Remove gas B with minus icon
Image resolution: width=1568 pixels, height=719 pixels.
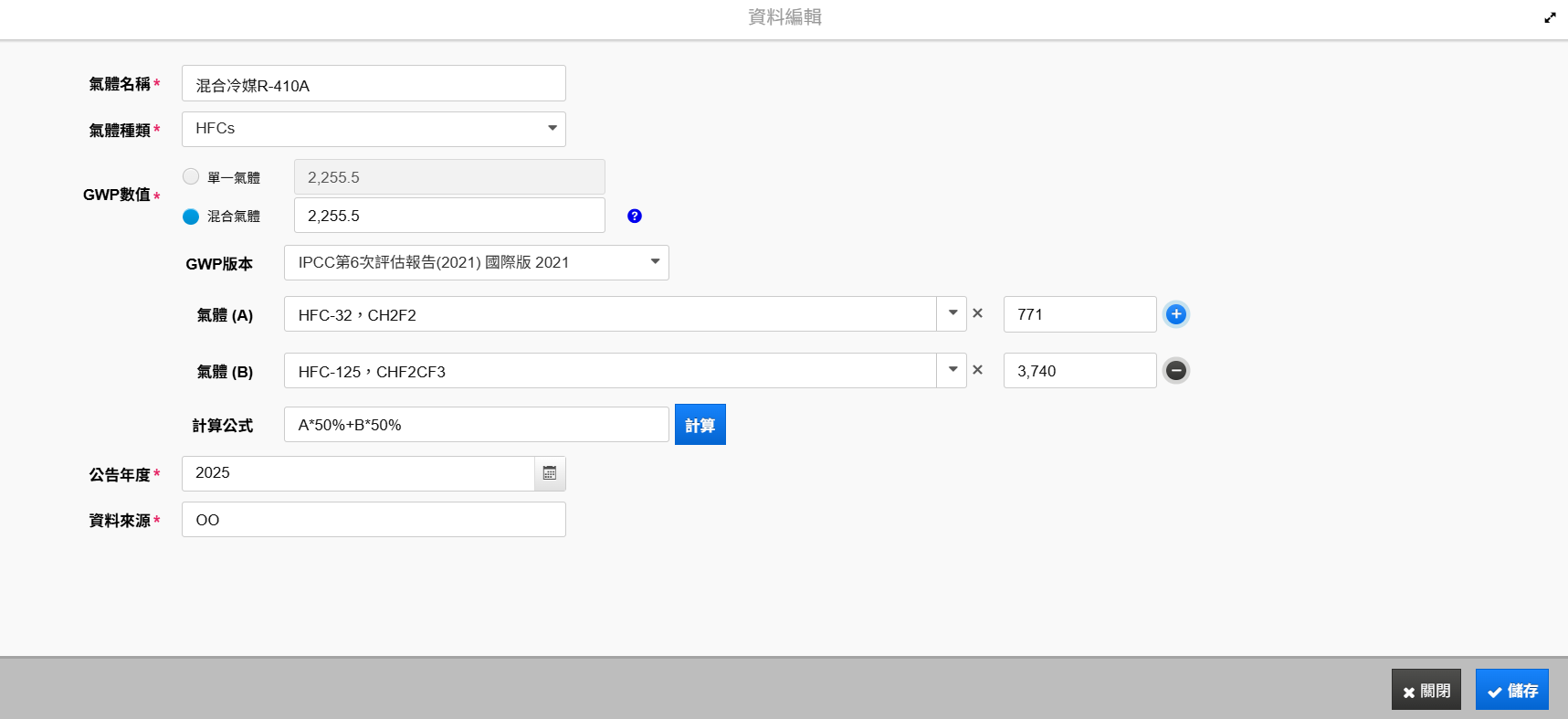click(x=1176, y=371)
